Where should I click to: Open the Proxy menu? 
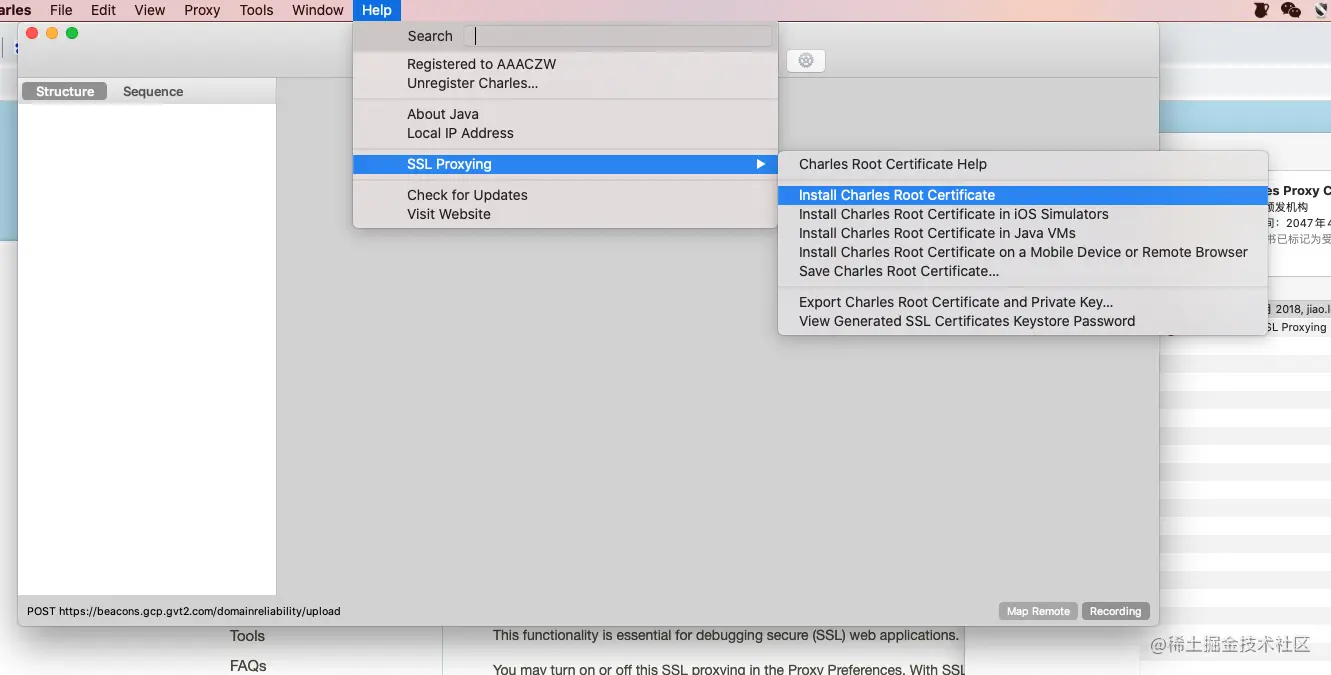[202, 10]
